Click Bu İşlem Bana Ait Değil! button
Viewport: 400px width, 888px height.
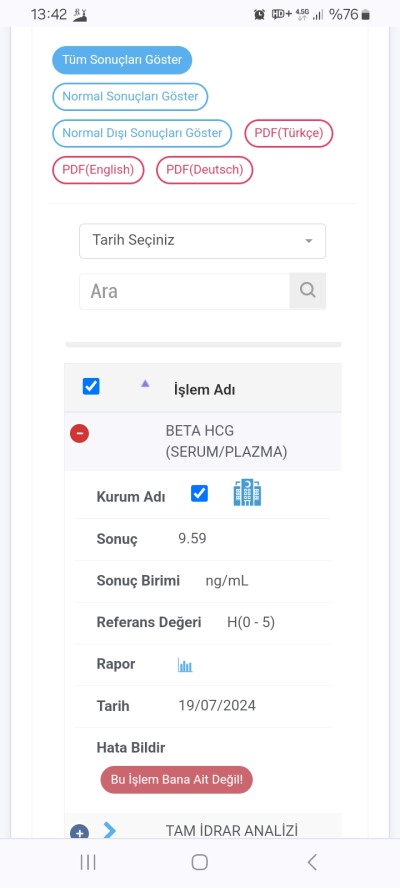click(x=177, y=780)
